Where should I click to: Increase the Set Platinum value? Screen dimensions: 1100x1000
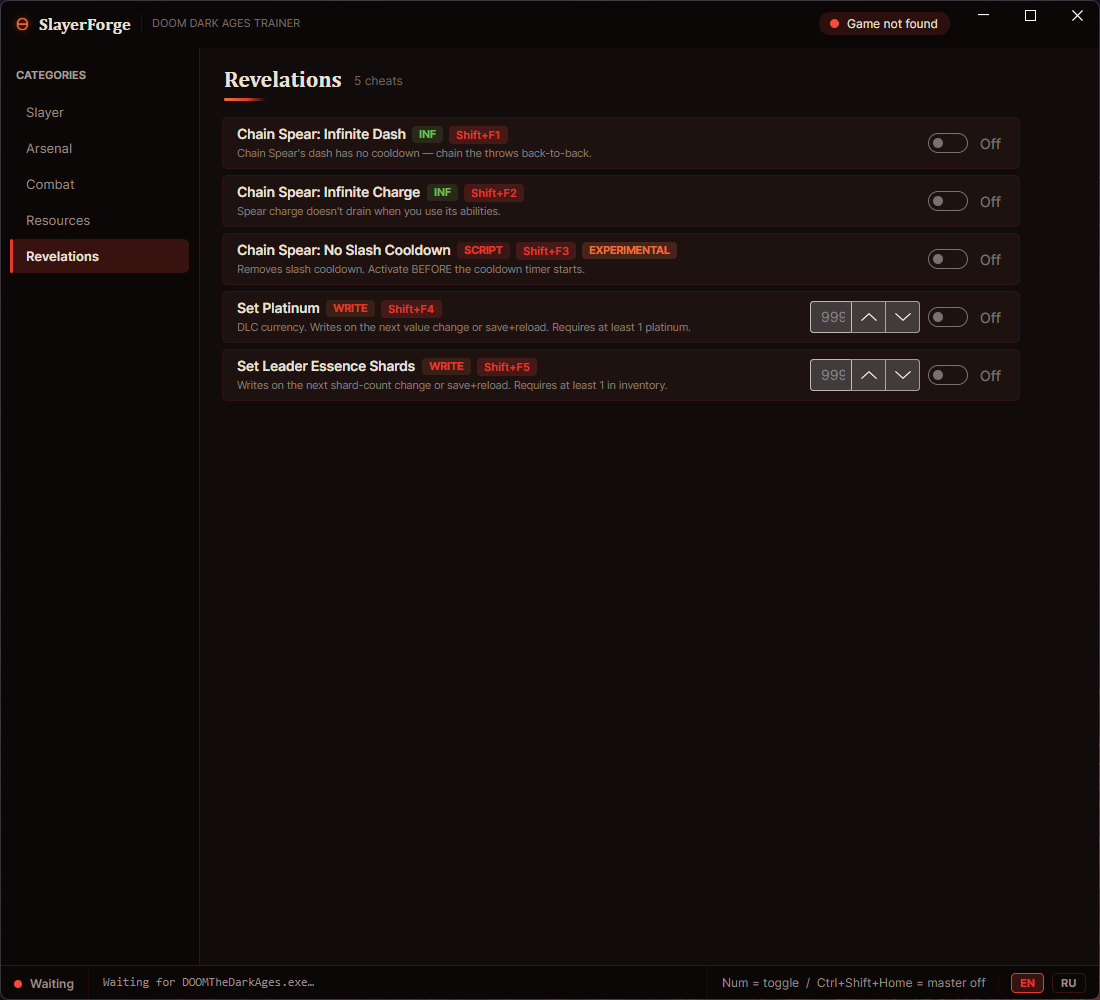tap(868, 317)
